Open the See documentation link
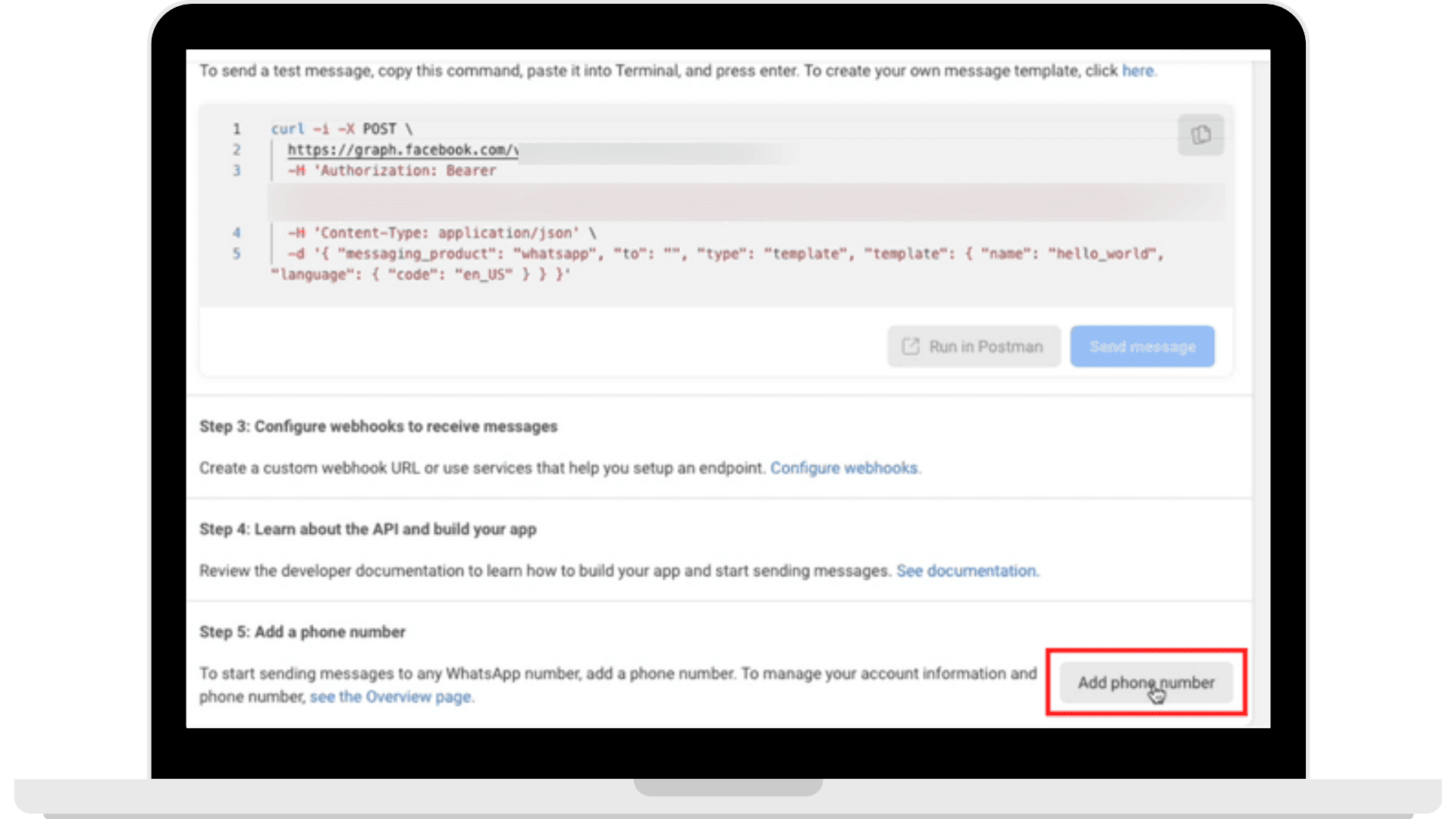 coord(967,571)
